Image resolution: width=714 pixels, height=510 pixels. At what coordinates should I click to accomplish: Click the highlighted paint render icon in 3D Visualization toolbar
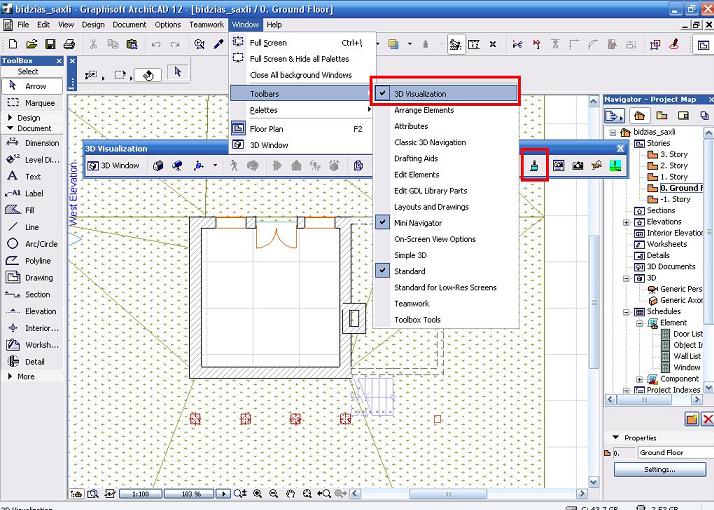[535, 165]
